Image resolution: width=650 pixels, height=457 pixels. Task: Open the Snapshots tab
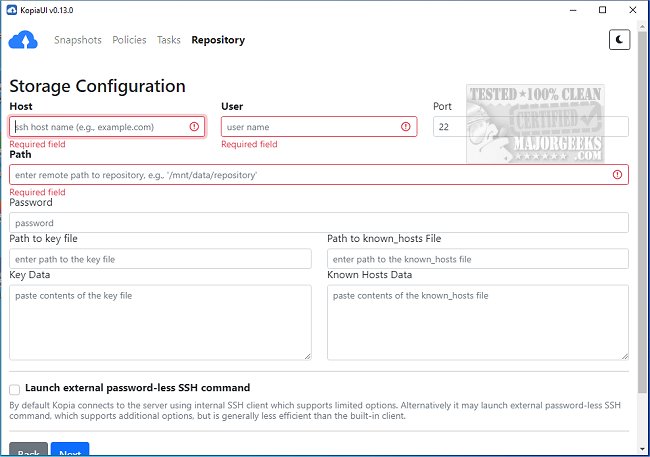pos(78,40)
